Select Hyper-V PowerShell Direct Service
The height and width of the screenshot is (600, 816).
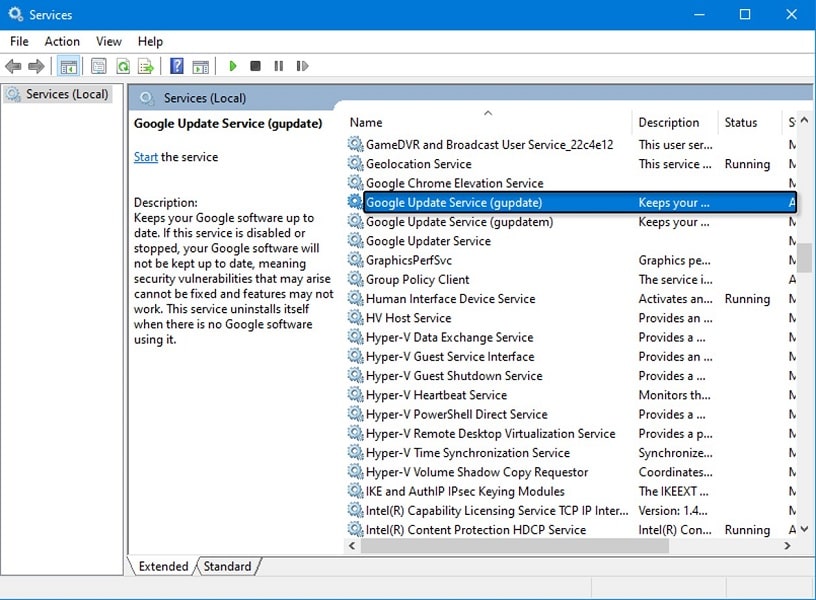571,414
